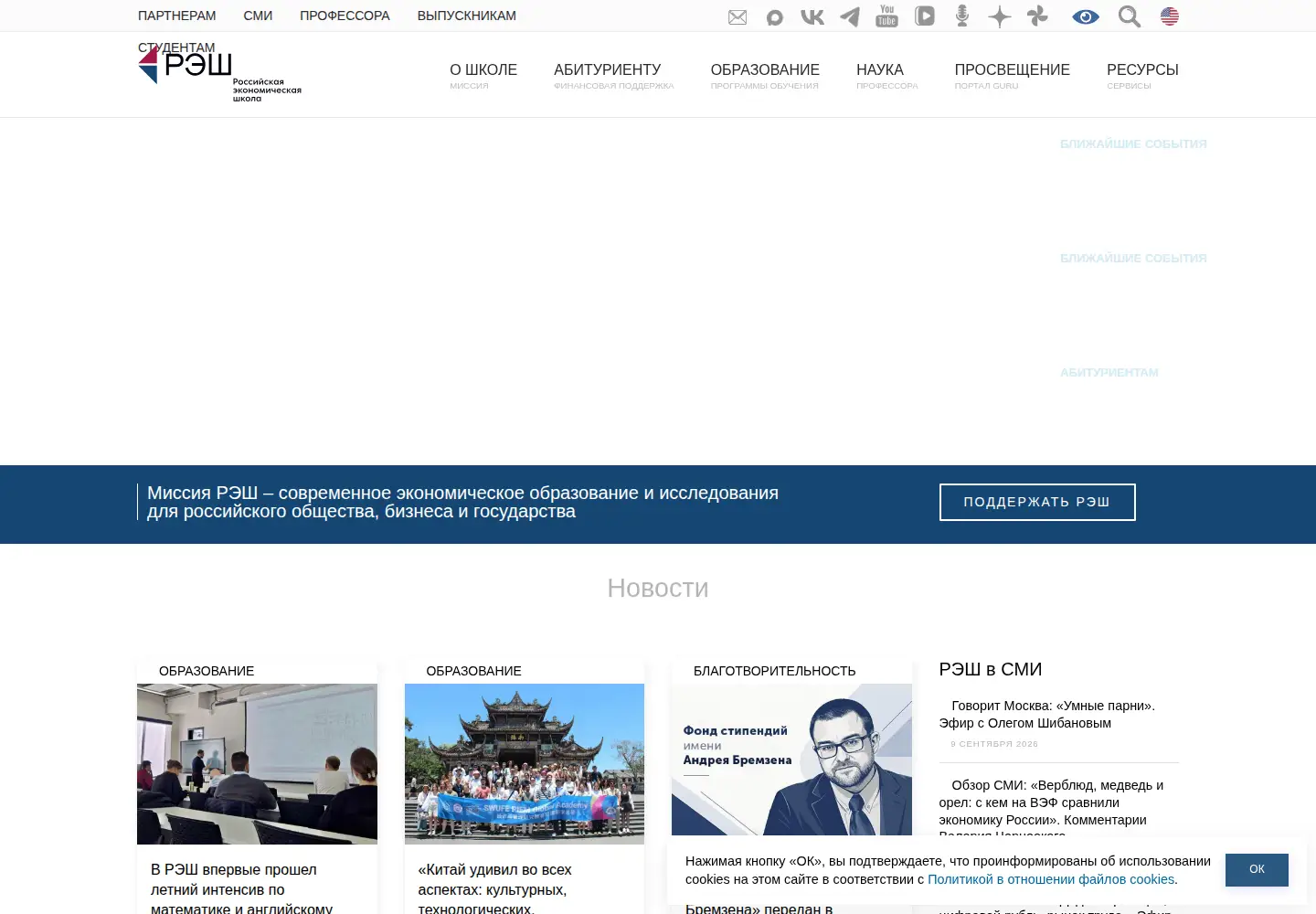
Task: Open the classroom photo news thumbnail
Action: [257, 764]
